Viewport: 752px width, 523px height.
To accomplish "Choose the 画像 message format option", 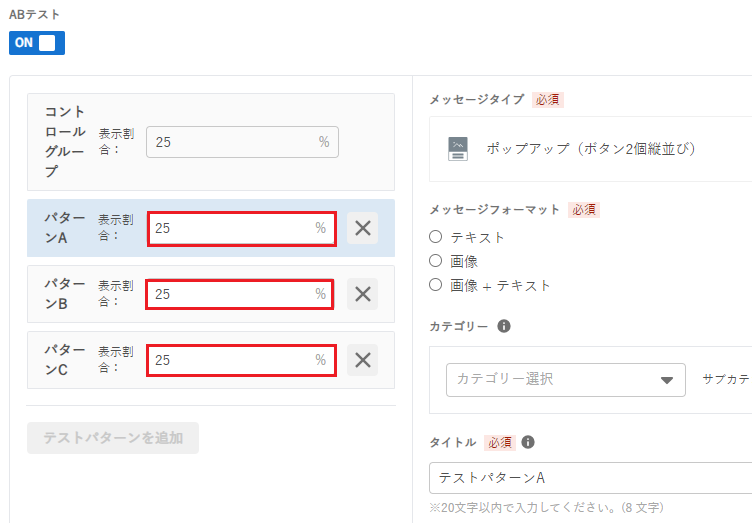I will click(435, 261).
